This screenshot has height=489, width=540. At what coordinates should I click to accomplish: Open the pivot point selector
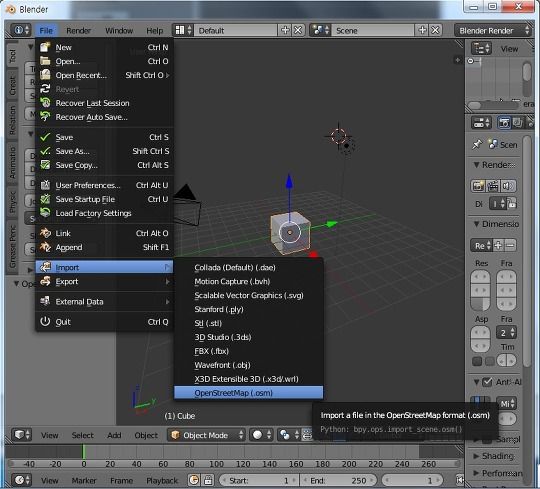[x=289, y=435]
